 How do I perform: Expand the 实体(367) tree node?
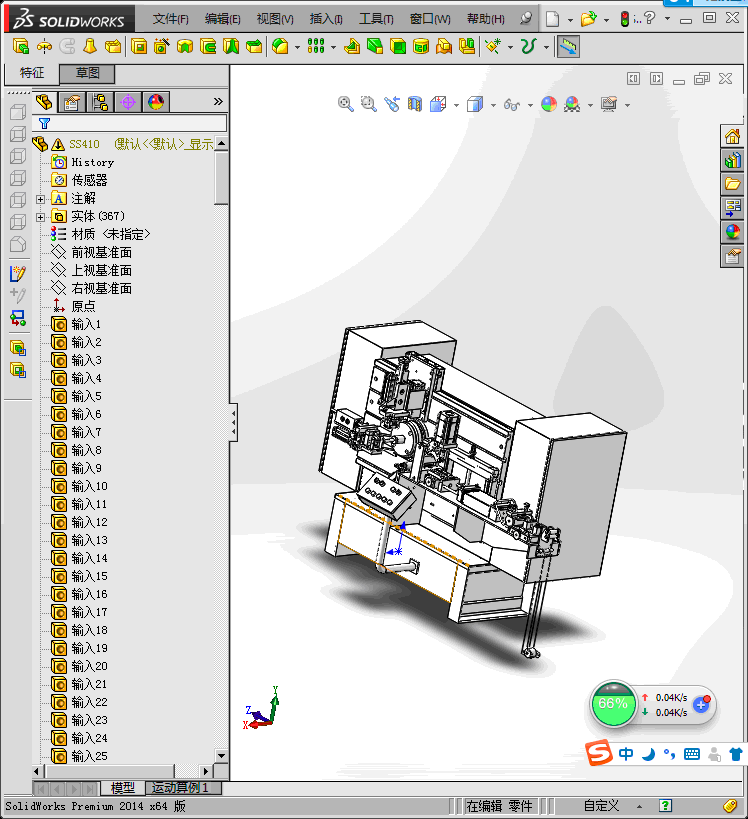[40, 217]
